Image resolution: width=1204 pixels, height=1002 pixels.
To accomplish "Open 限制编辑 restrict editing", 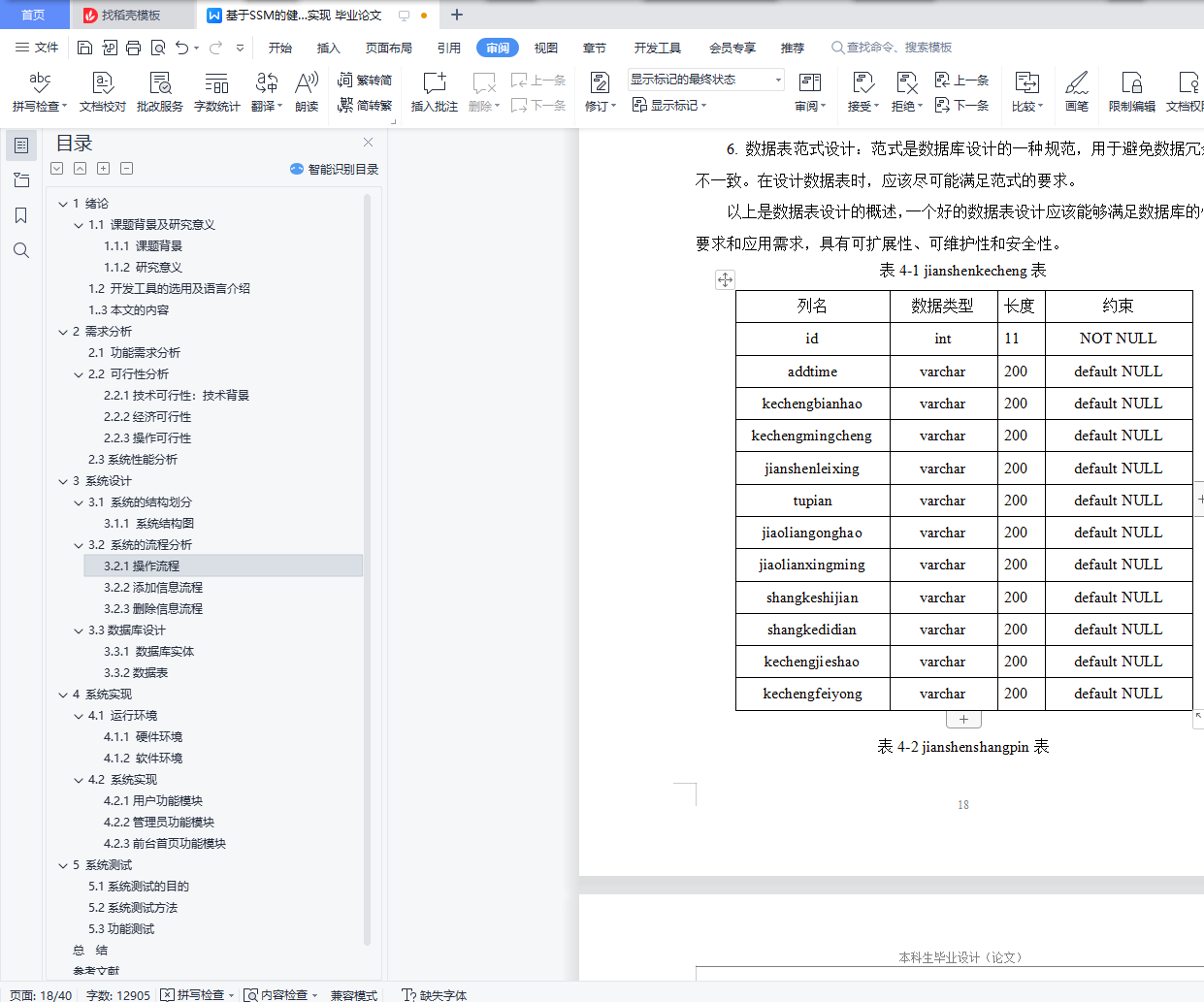I will click(1132, 92).
